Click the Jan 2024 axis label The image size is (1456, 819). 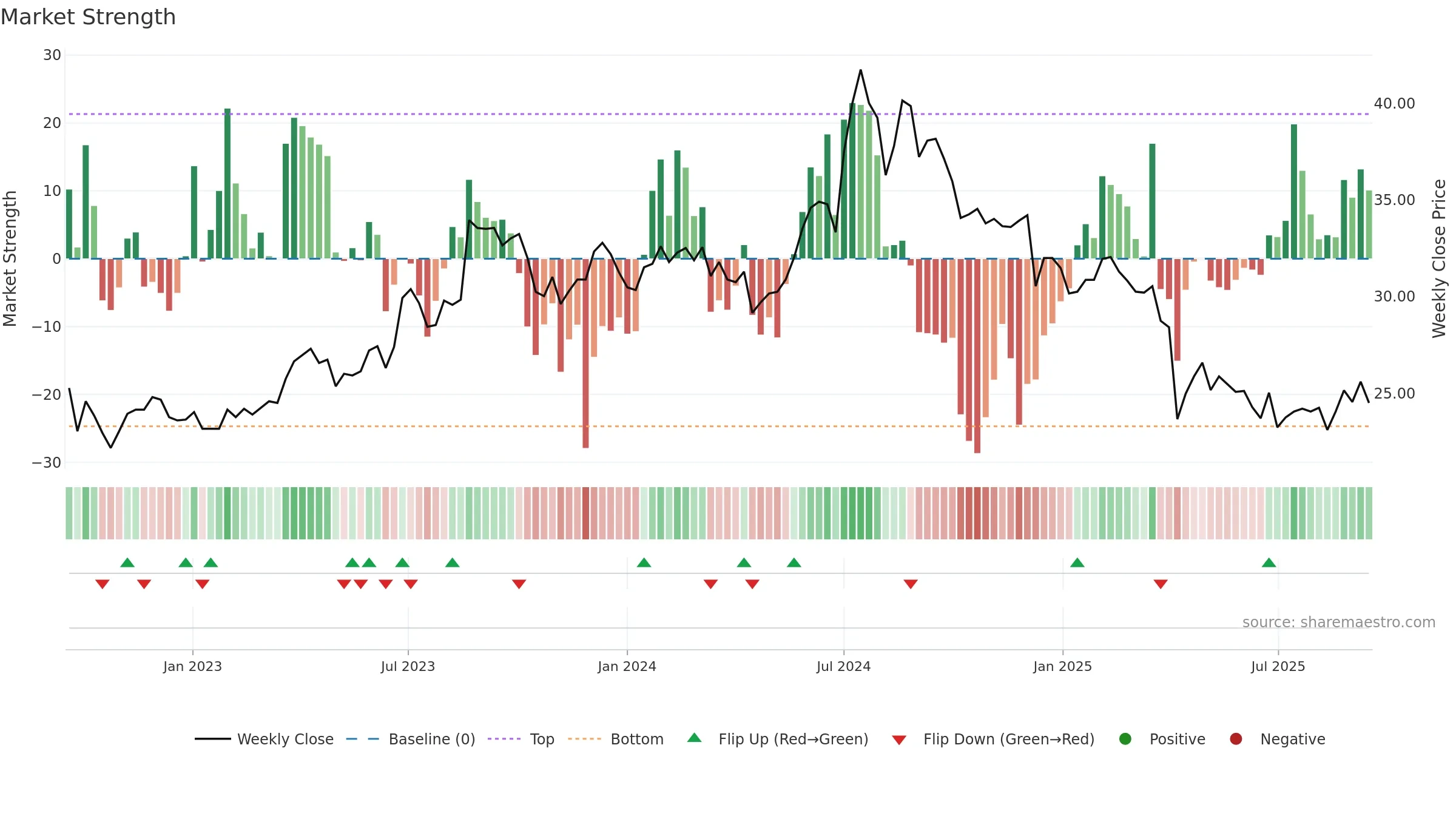click(627, 667)
